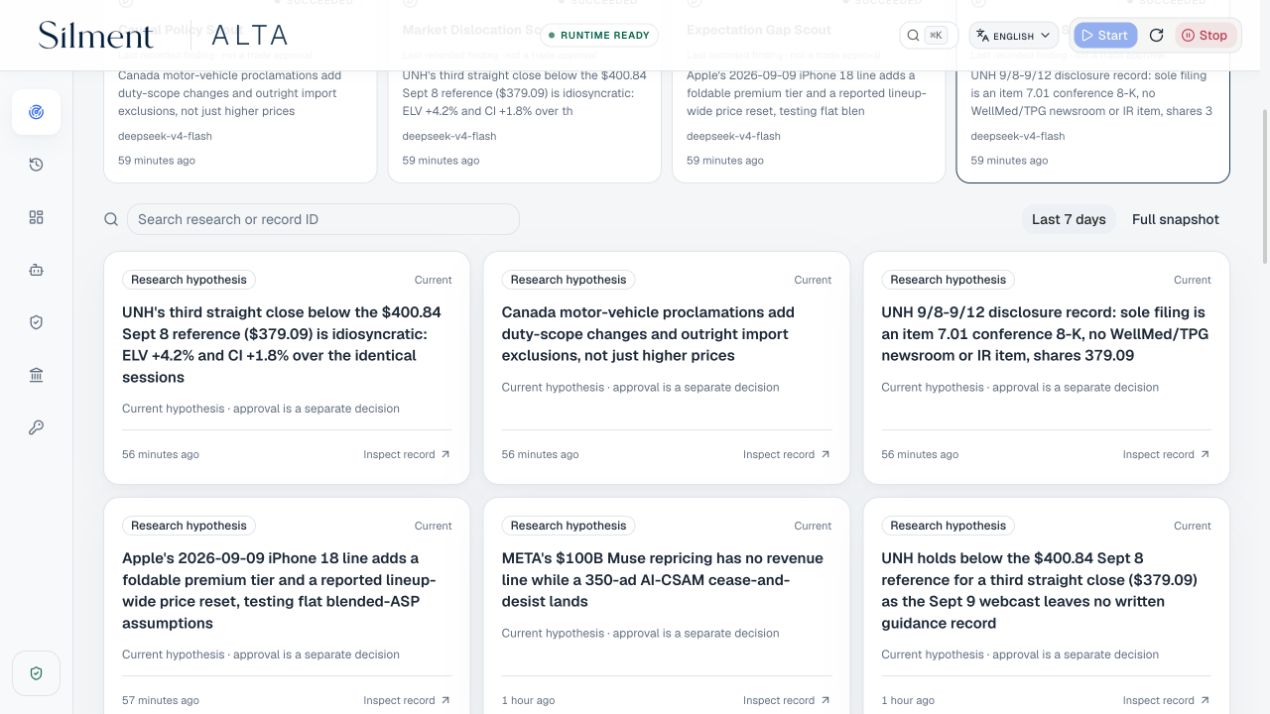This screenshot has height=714, width=1270.
Task: Open the Canada motor-vehicle proclamations hypothesis title
Action: [648, 334]
